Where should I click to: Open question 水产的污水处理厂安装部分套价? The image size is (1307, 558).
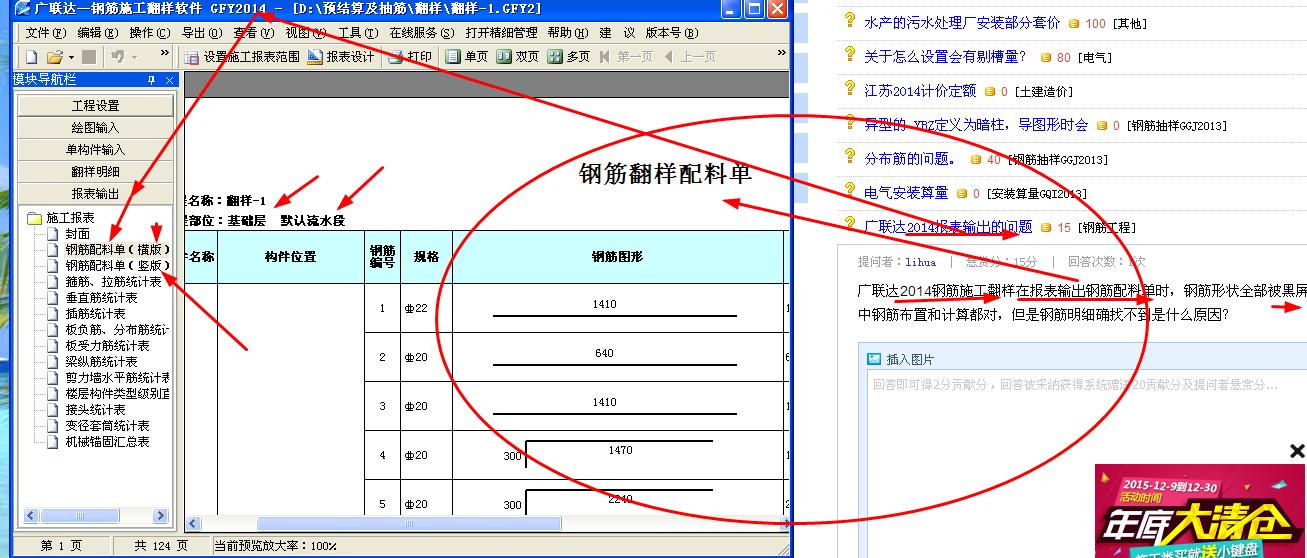(961, 22)
